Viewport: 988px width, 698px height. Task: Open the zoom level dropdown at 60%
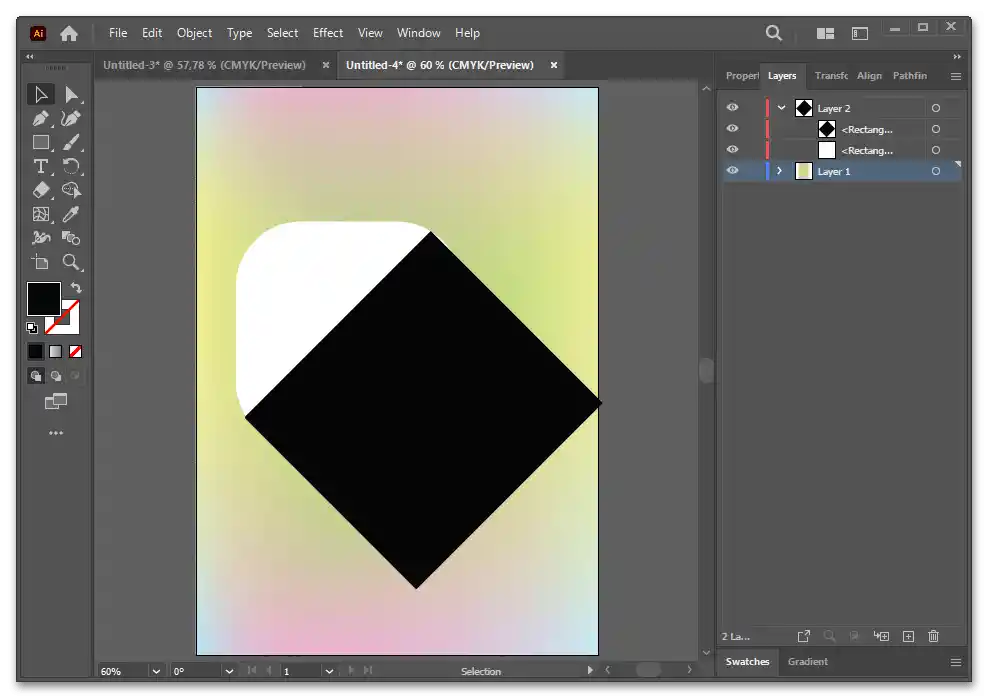(x=156, y=671)
